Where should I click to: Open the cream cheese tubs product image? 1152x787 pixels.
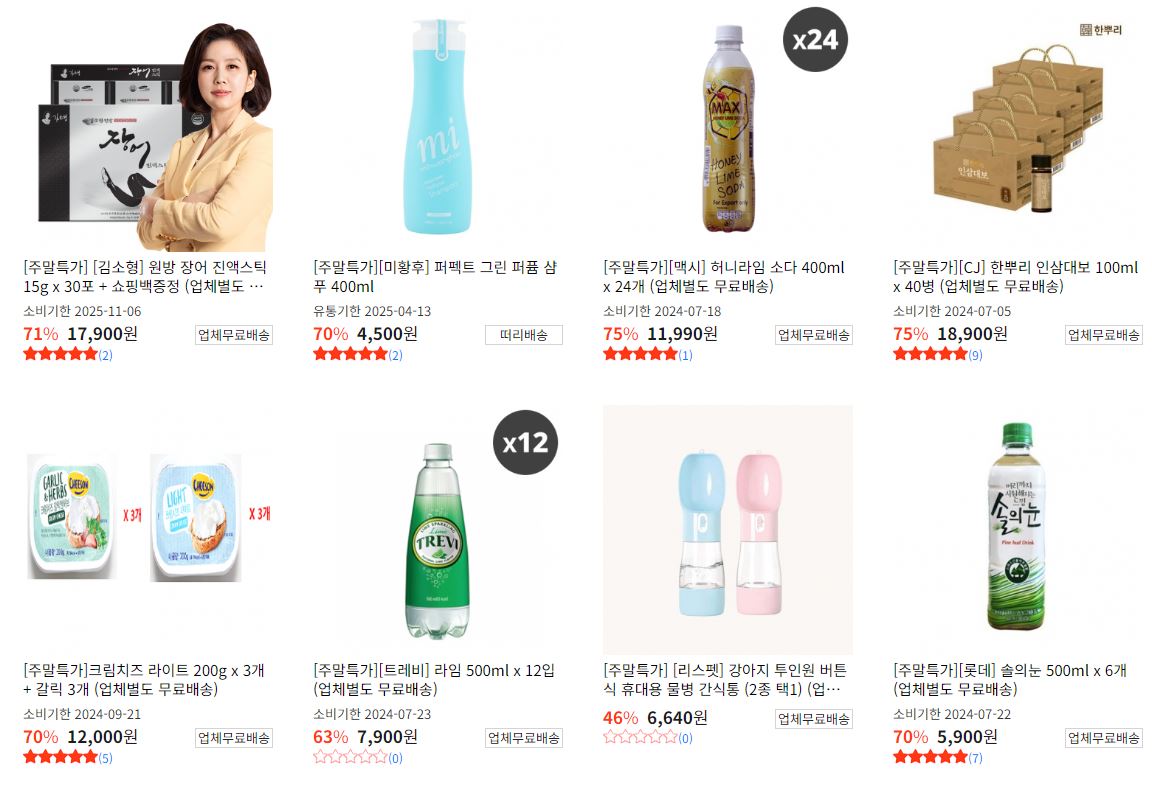(148, 529)
